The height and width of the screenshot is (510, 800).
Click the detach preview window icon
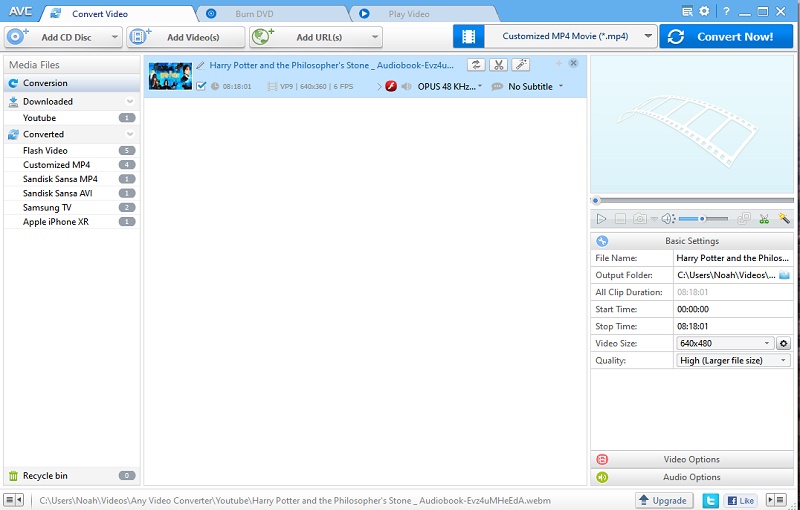(744, 219)
